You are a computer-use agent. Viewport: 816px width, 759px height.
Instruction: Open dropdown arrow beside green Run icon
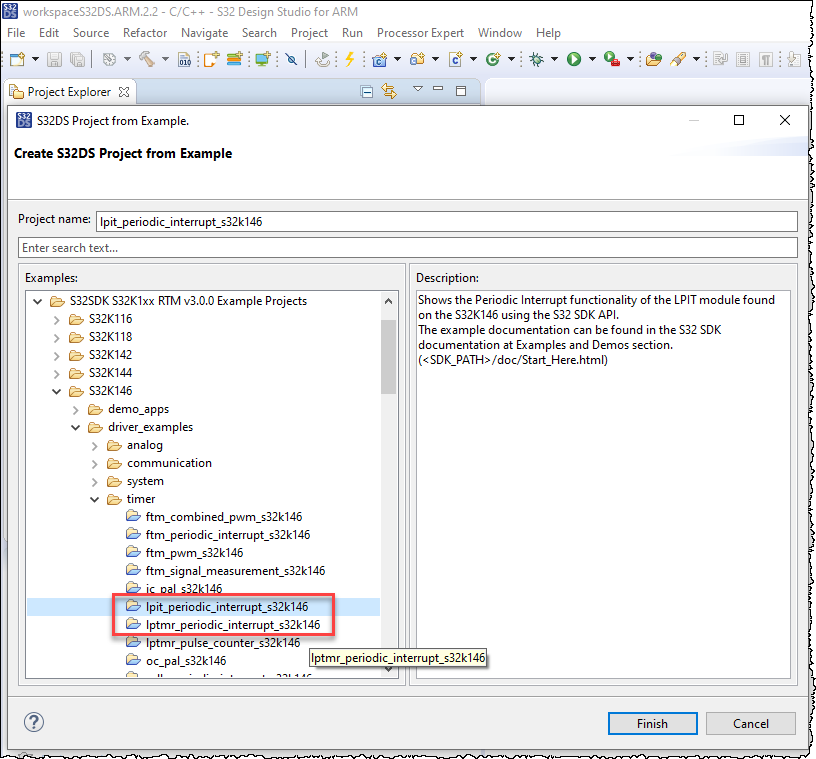pyautogui.click(x=592, y=59)
